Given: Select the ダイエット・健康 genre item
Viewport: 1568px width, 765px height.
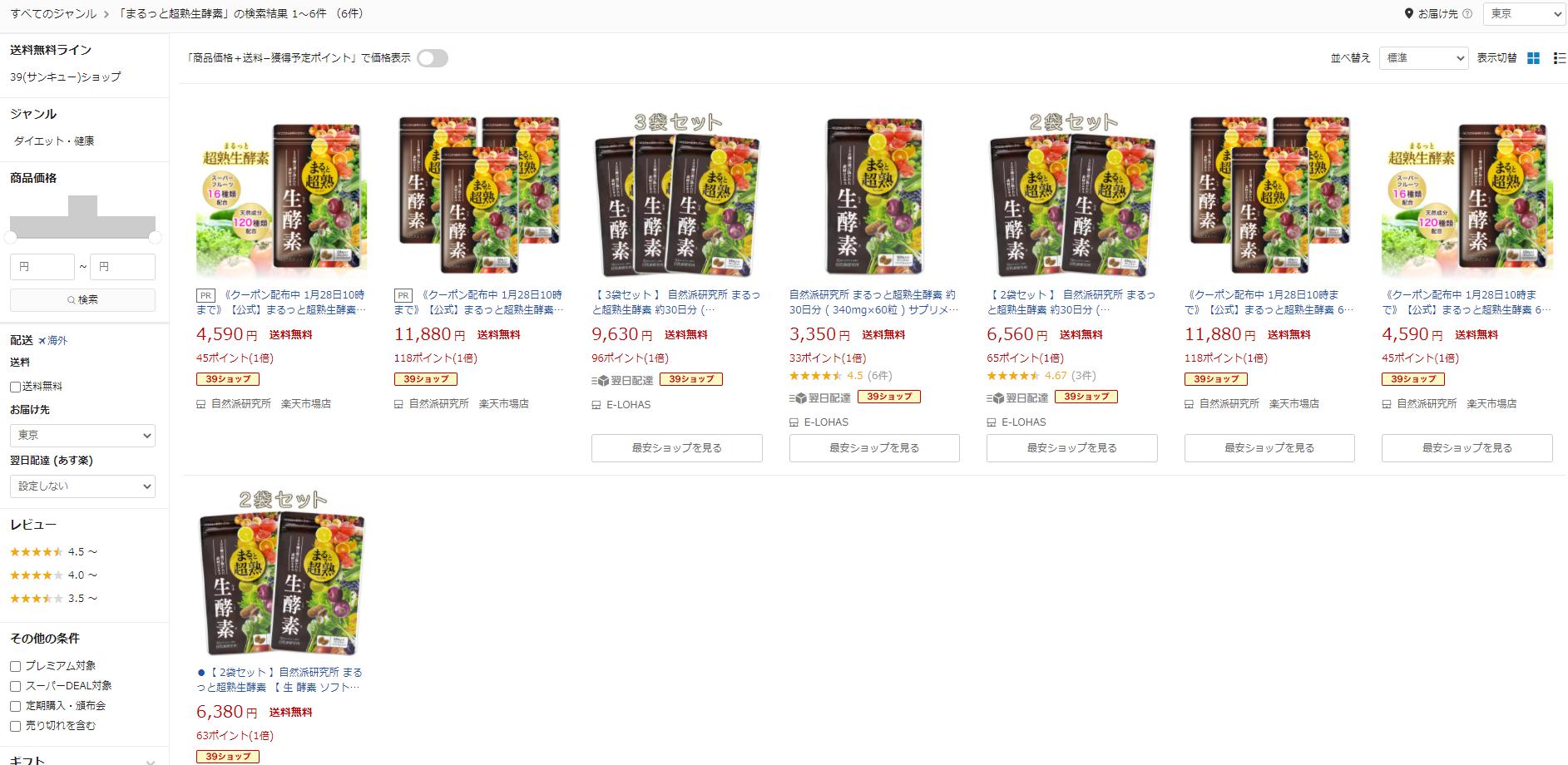Looking at the screenshot, I should point(54,141).
